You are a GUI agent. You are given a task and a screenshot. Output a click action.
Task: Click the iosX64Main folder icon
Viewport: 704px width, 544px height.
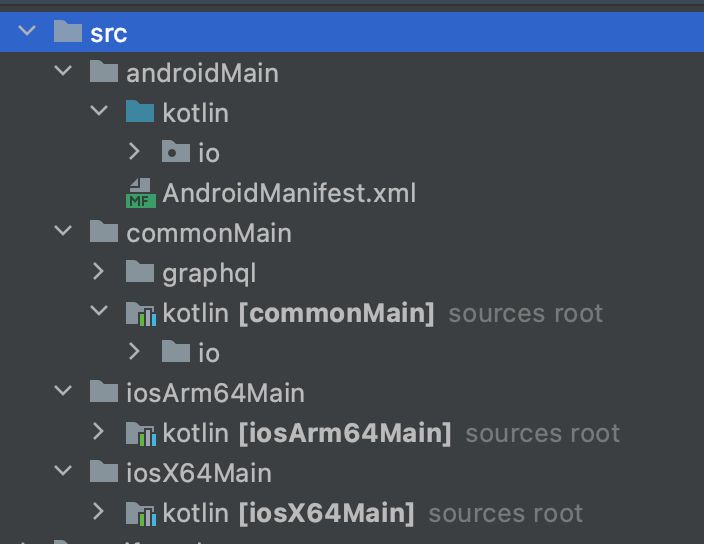pyautogui.click(x=104, y=471)
